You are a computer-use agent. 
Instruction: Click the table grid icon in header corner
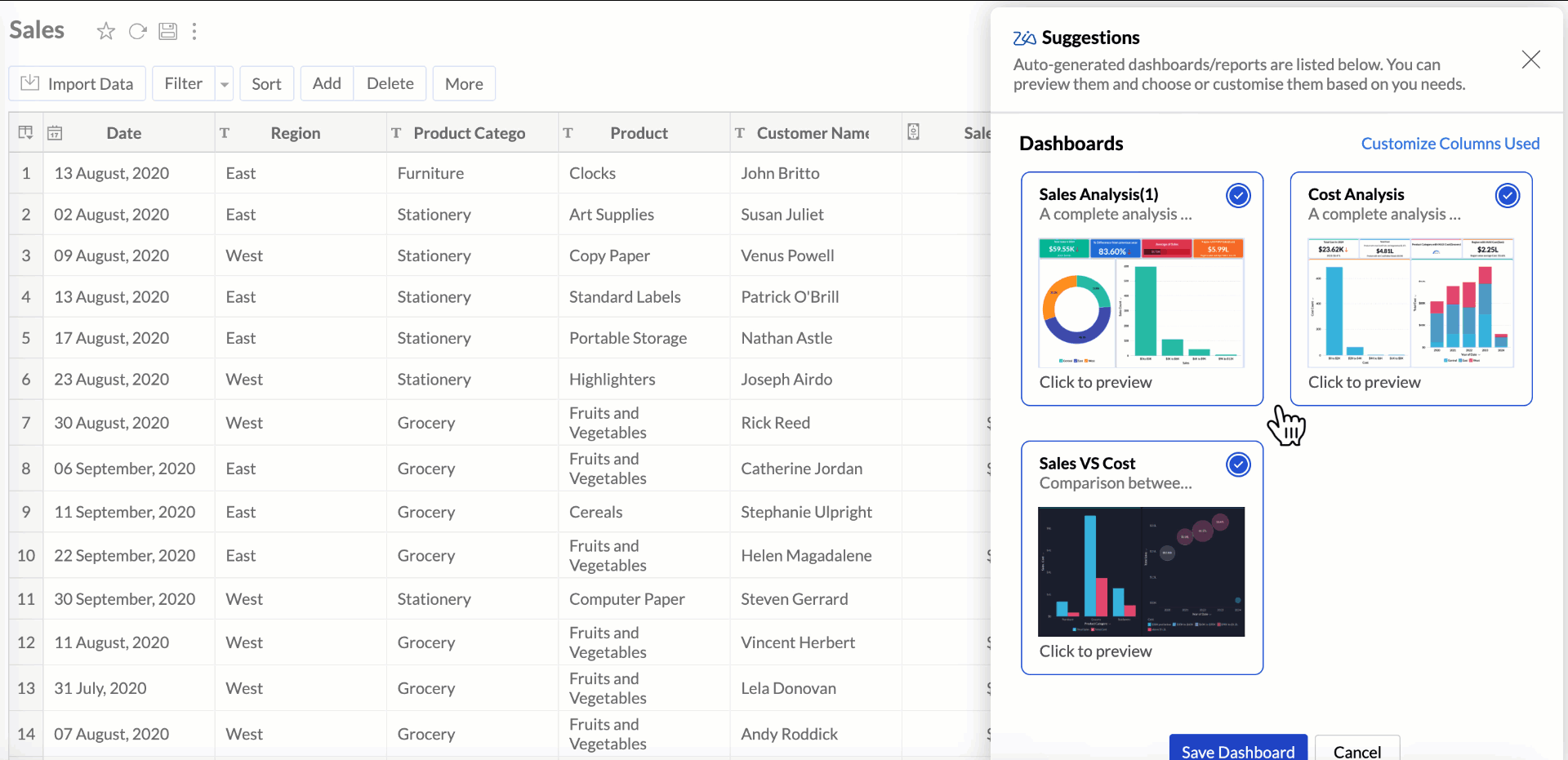(26, 133)
